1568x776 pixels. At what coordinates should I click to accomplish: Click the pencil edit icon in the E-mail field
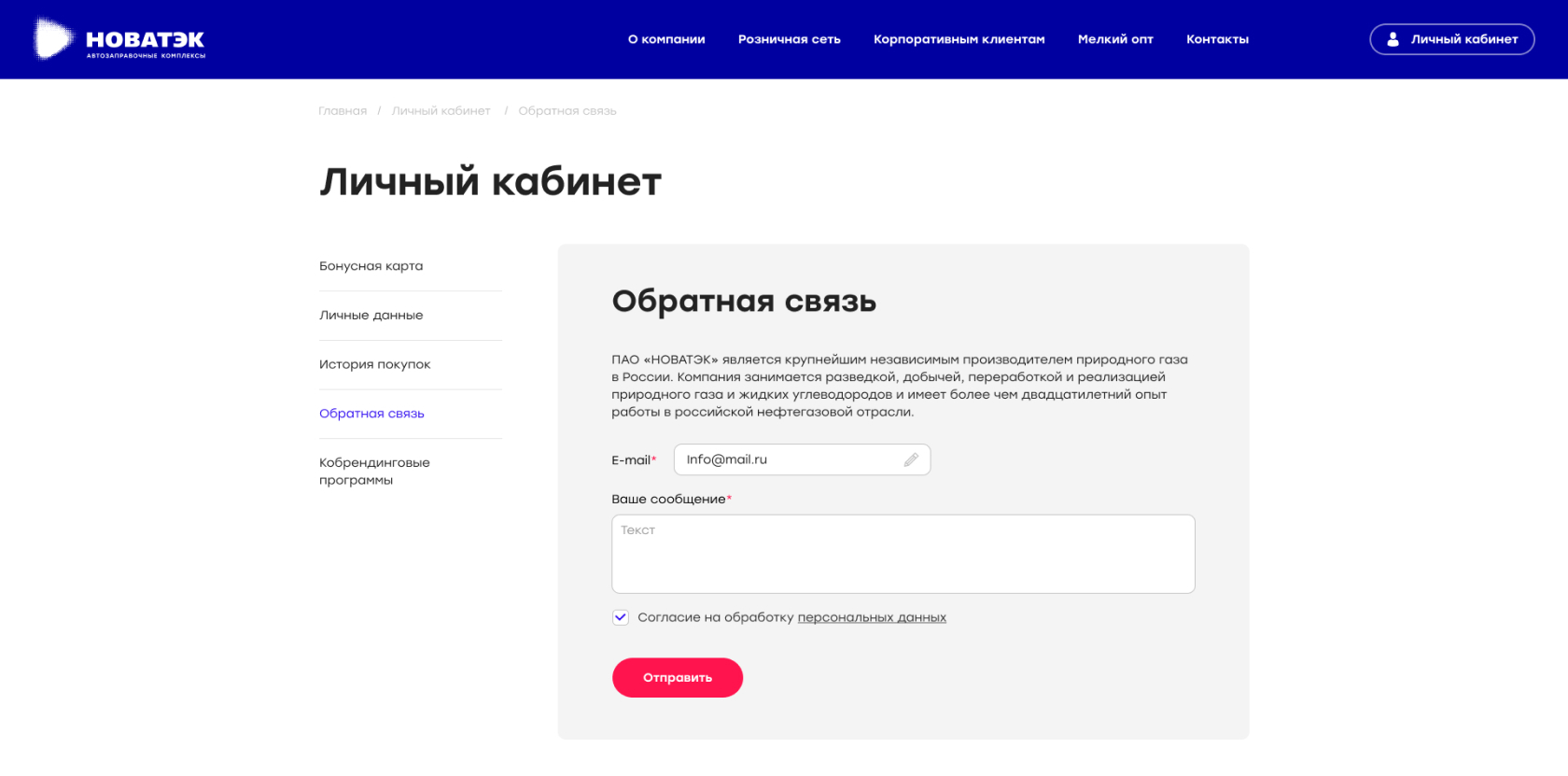(x=911, y=459)
